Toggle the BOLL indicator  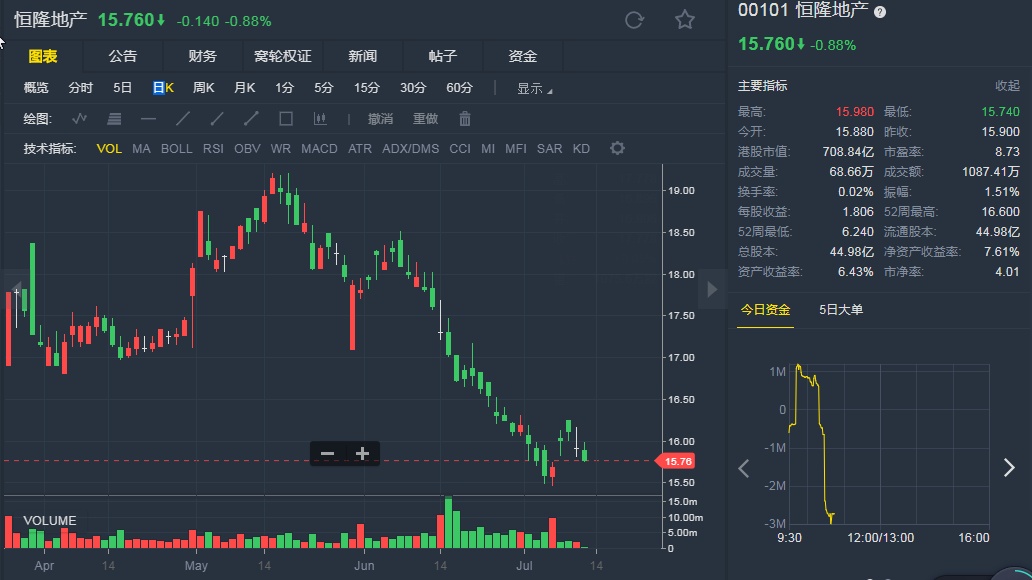(x=177, y=149)
